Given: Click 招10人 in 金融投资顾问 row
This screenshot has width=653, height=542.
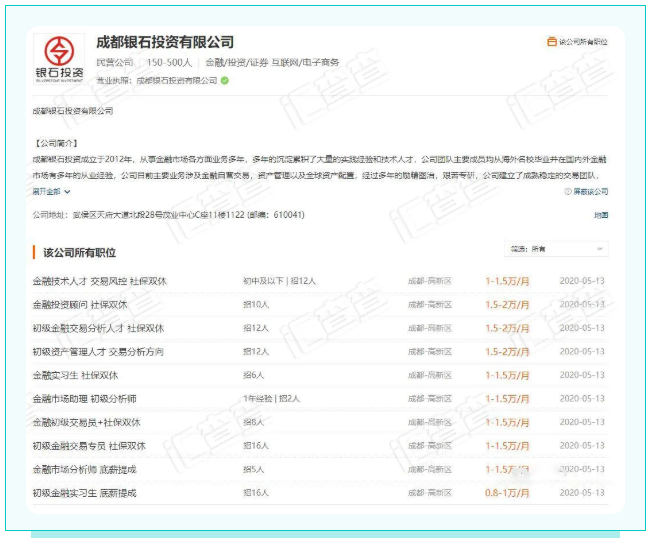Looking at the screenshot, I should click(256, 305).
